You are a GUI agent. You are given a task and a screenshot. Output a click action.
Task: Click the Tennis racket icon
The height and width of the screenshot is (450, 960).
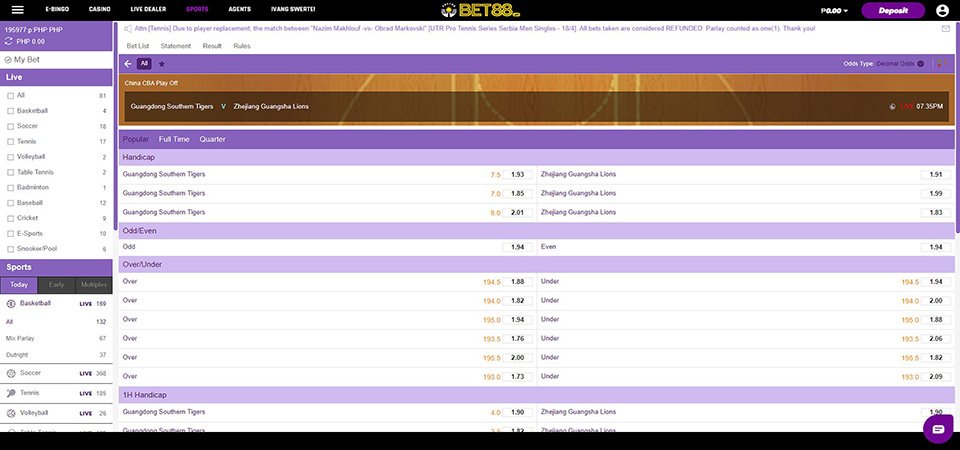pyautogui.click(x=11, y=393)
